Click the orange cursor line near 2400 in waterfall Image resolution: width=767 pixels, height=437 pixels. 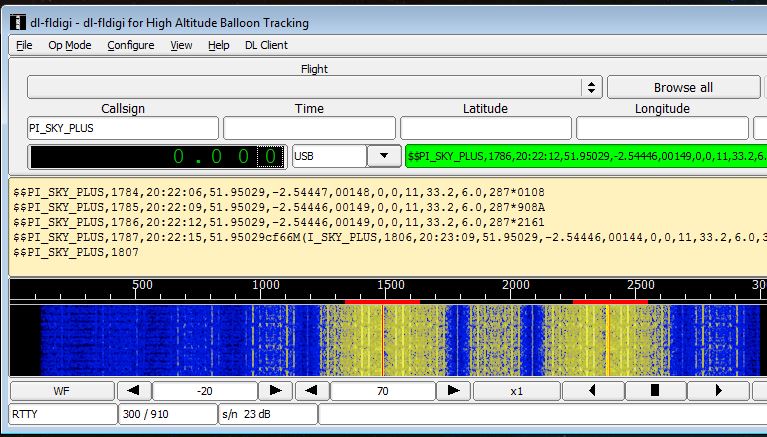tap(608, 340)
